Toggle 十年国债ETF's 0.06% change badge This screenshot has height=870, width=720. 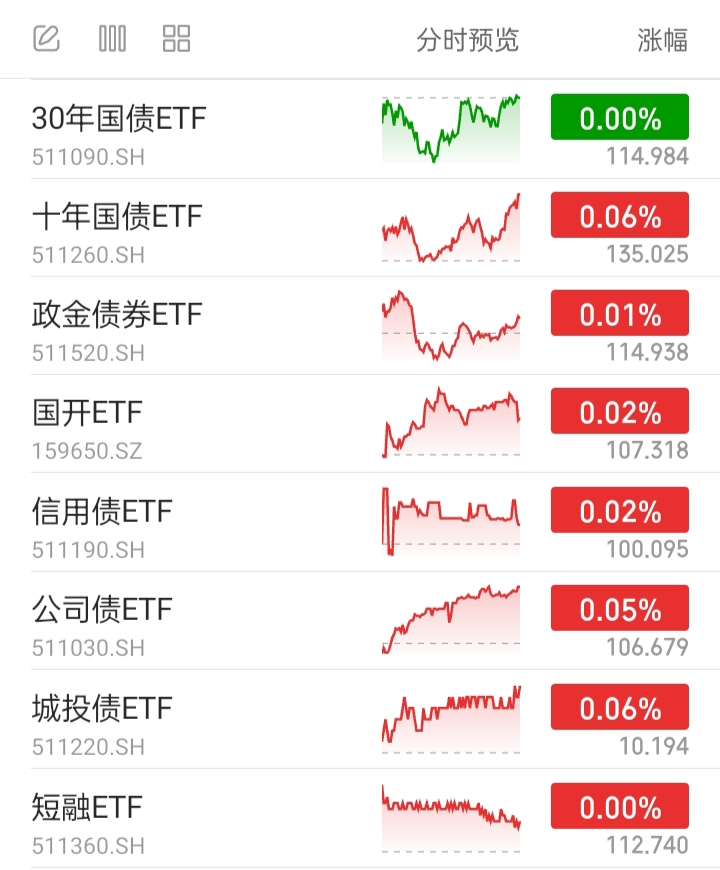[x=620, y=215]
